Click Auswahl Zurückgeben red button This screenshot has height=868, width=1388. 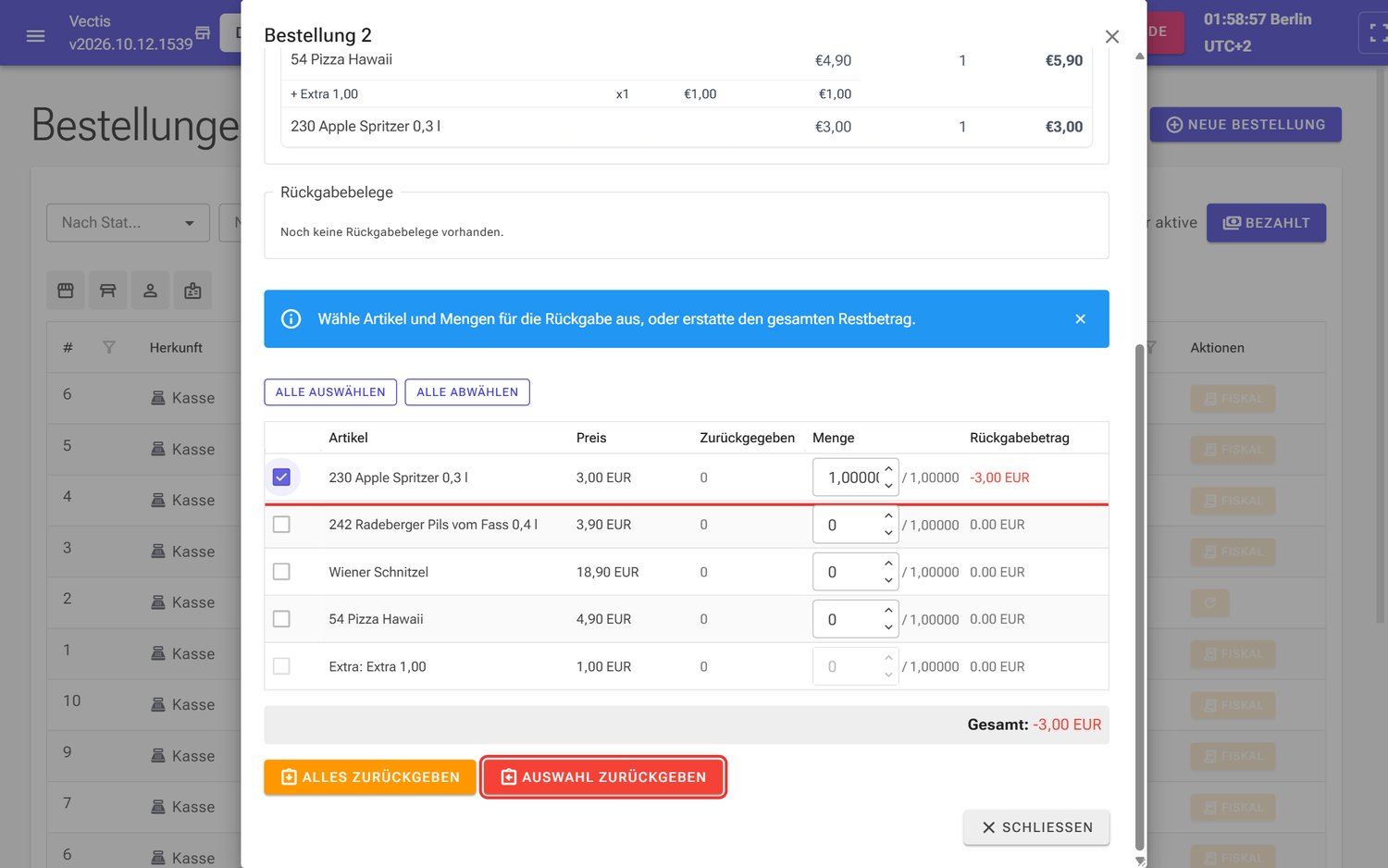coord(603,777)
